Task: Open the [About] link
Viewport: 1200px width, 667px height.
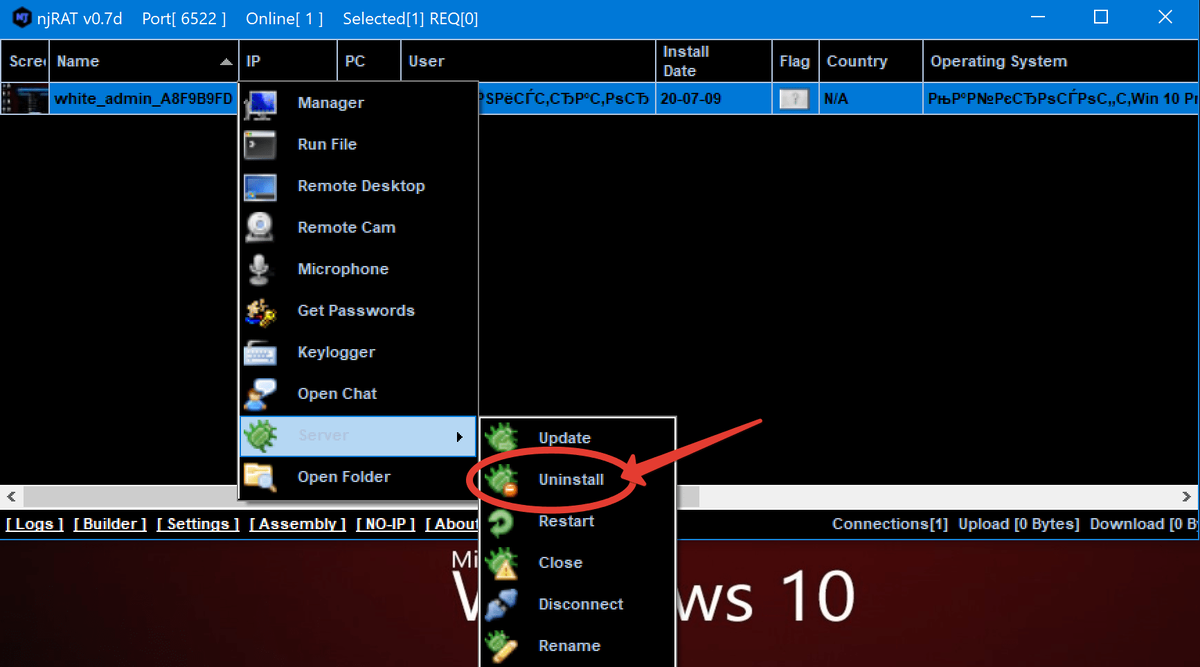Action: click(x=452, y=524)
